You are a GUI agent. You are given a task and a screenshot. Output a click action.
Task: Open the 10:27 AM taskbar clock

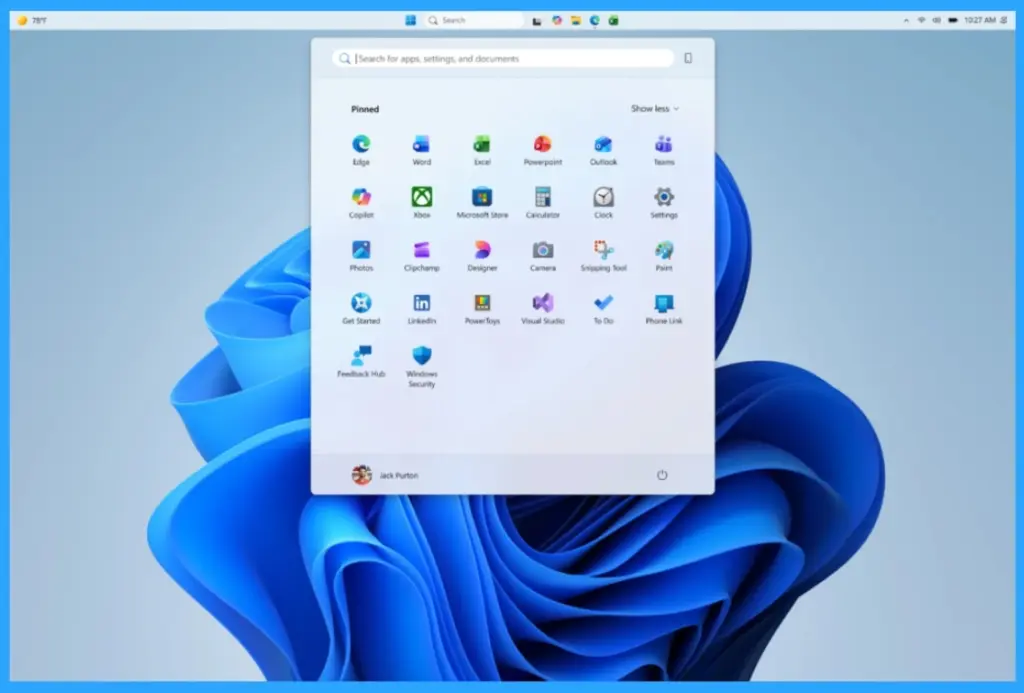point(980,20)
